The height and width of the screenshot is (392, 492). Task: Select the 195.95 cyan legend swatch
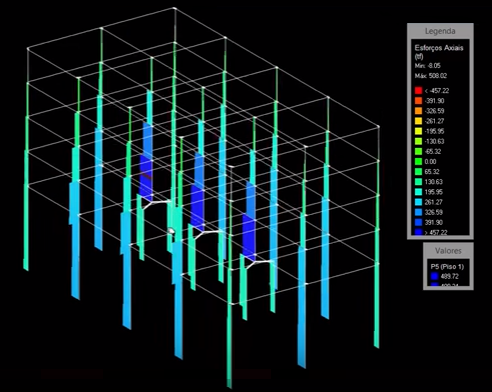coord(418,192)
